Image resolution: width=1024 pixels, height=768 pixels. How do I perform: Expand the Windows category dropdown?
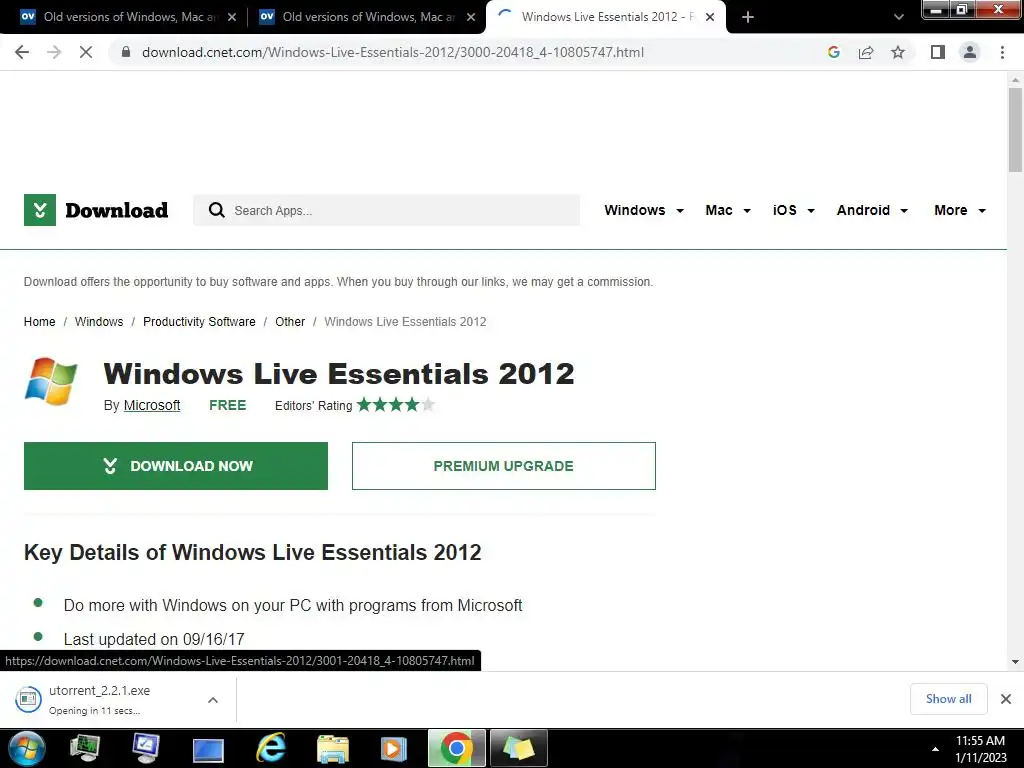coord(644,210)
